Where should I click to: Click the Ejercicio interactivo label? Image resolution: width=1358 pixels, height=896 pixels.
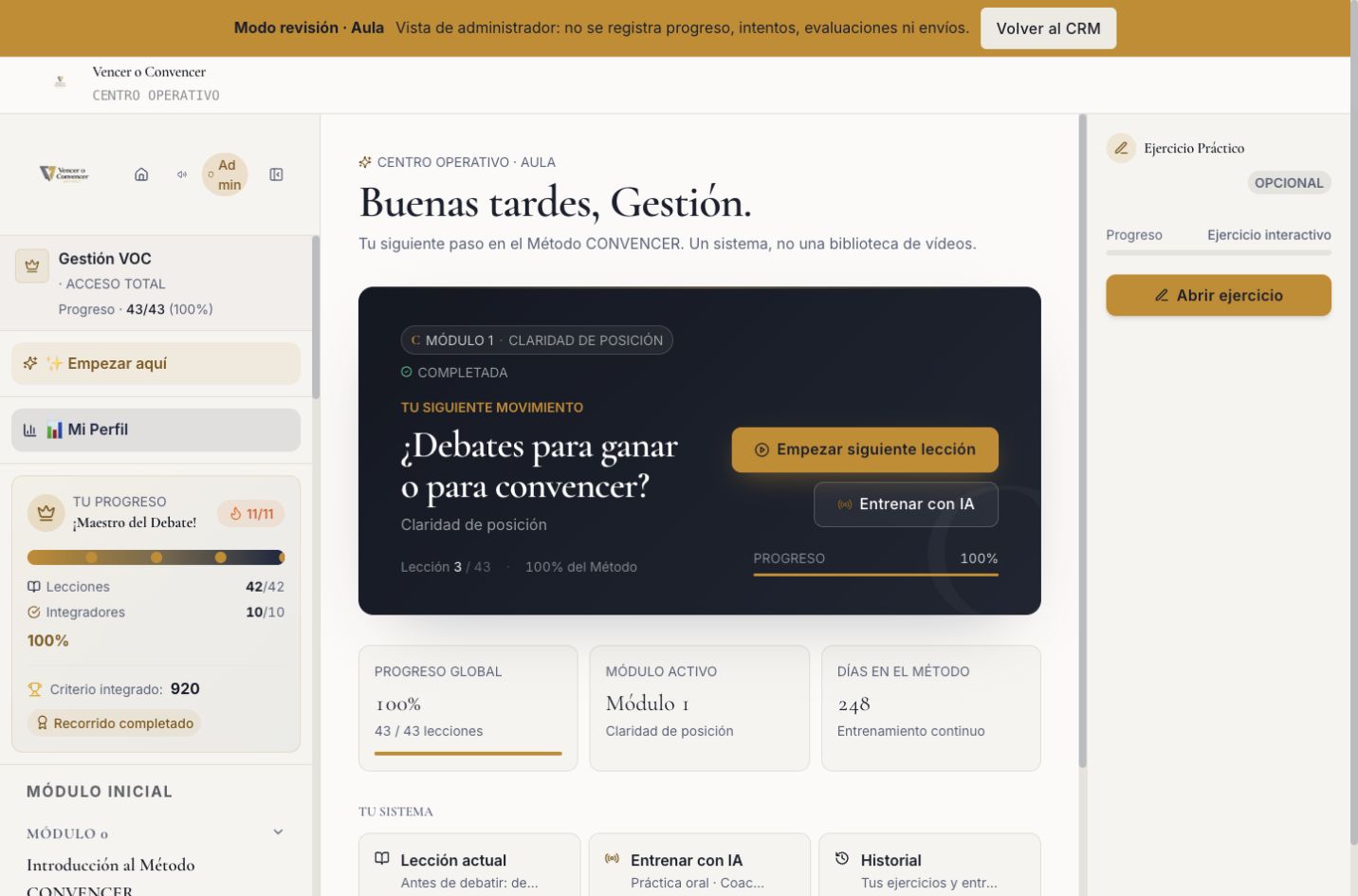click(x=1269, y=235)
